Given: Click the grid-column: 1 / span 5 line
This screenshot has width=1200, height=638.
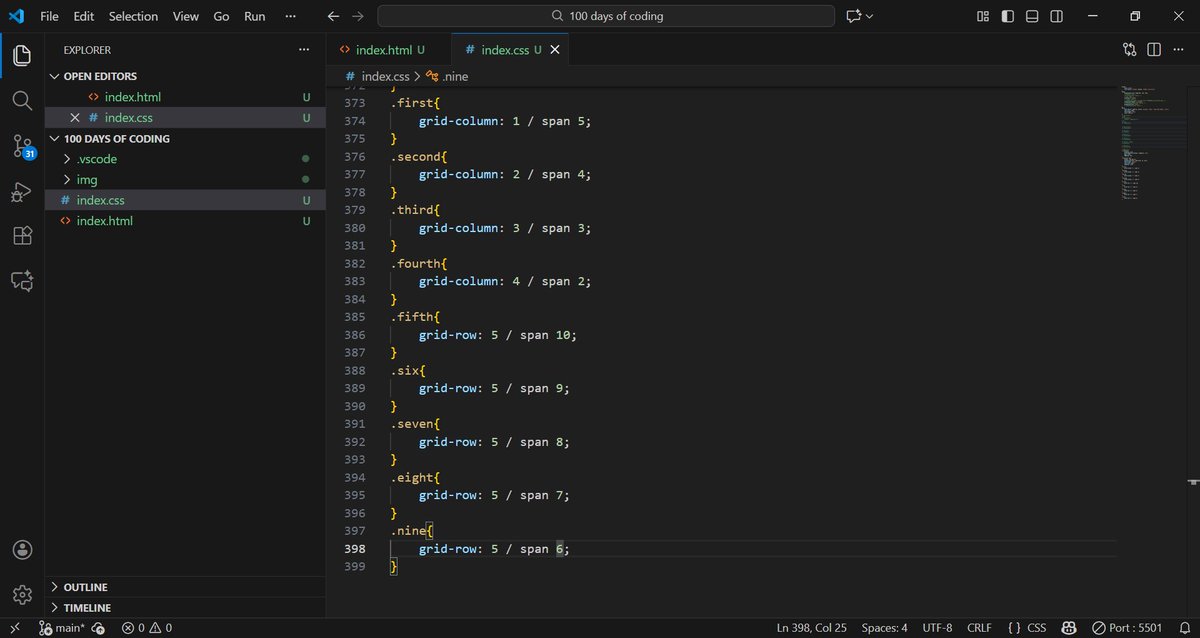Looking at the screenshot, I should coord(505,121).
